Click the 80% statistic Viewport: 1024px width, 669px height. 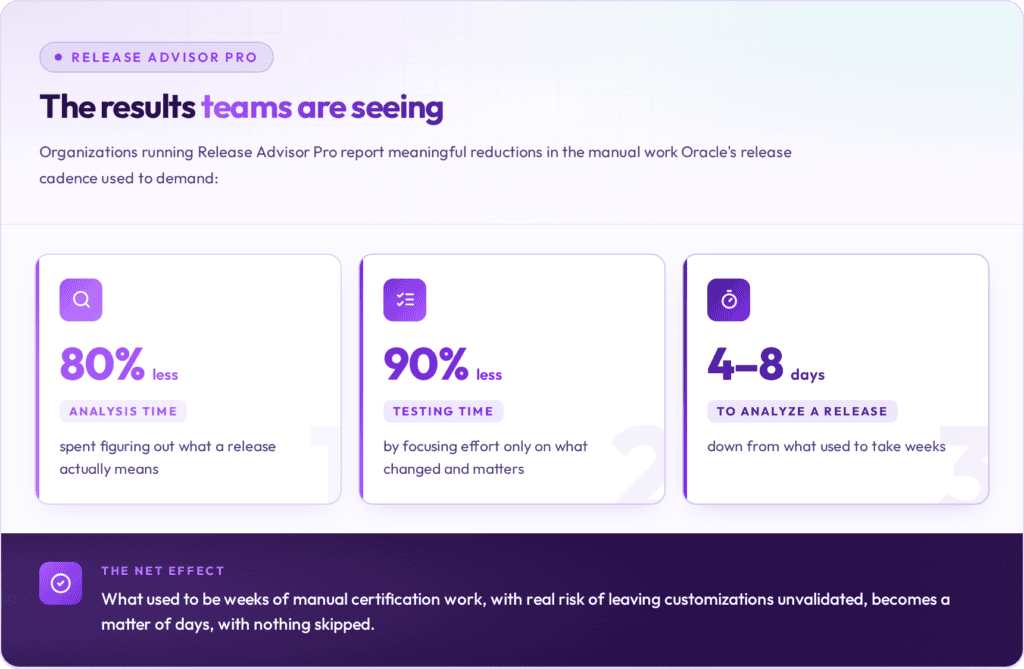[x=102, y=364]
